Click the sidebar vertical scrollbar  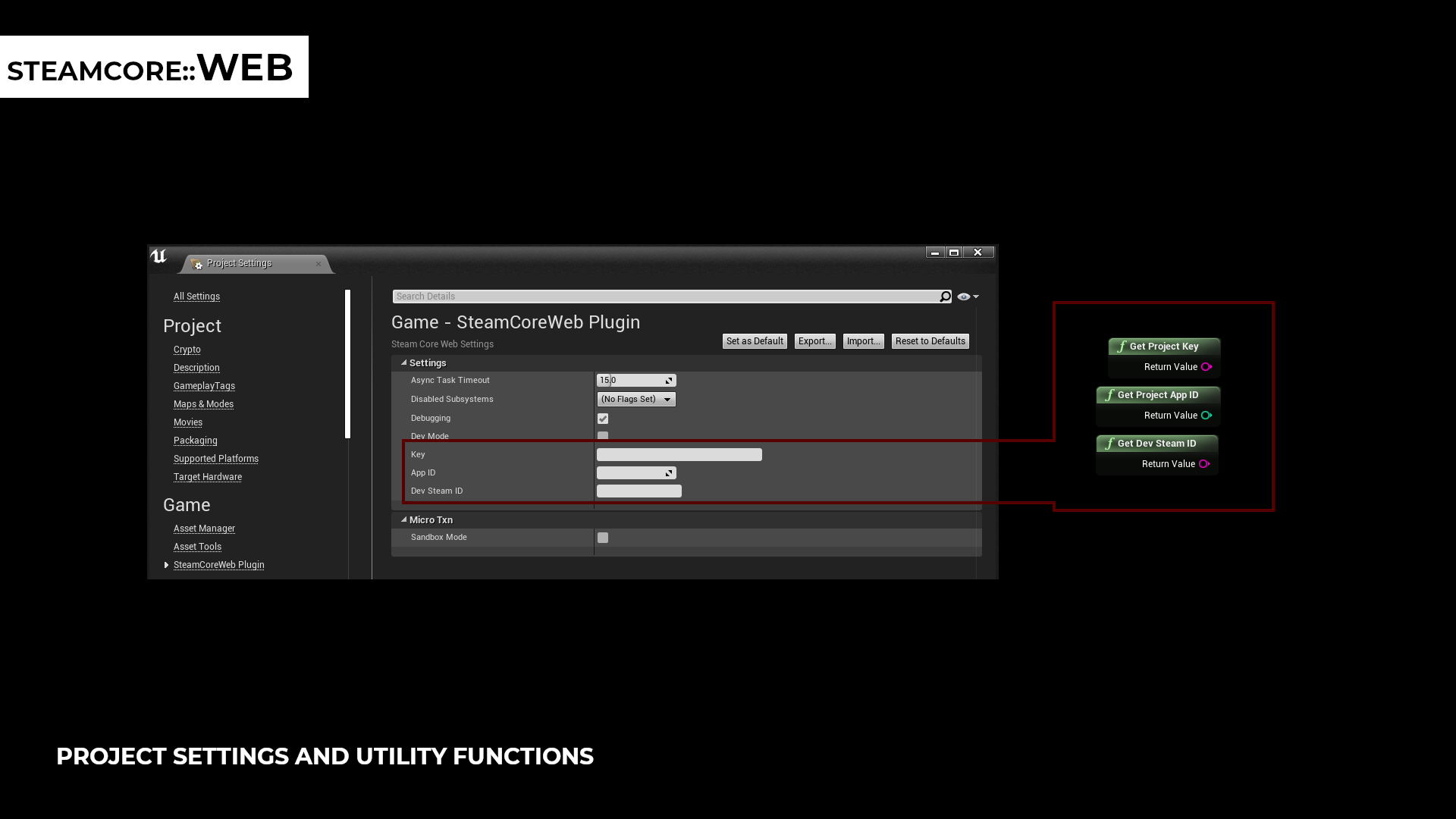347,364
